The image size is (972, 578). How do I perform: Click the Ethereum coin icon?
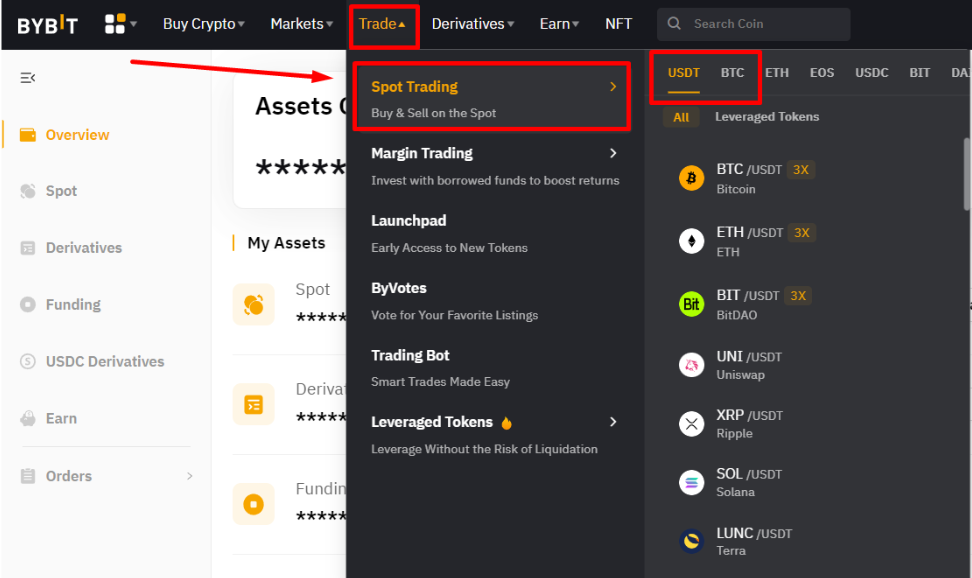click(x=691, y=241)
